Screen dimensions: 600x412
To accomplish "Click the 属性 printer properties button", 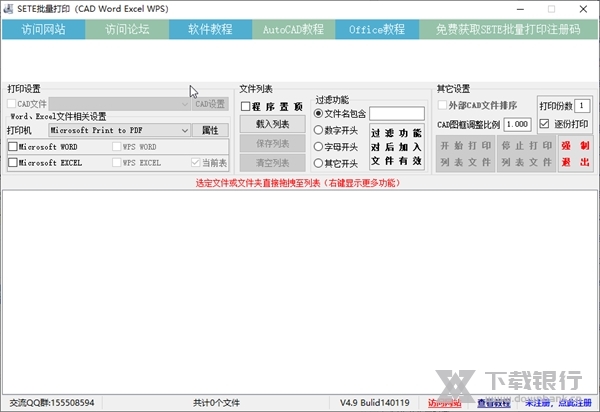I will (x=210, y=130).
